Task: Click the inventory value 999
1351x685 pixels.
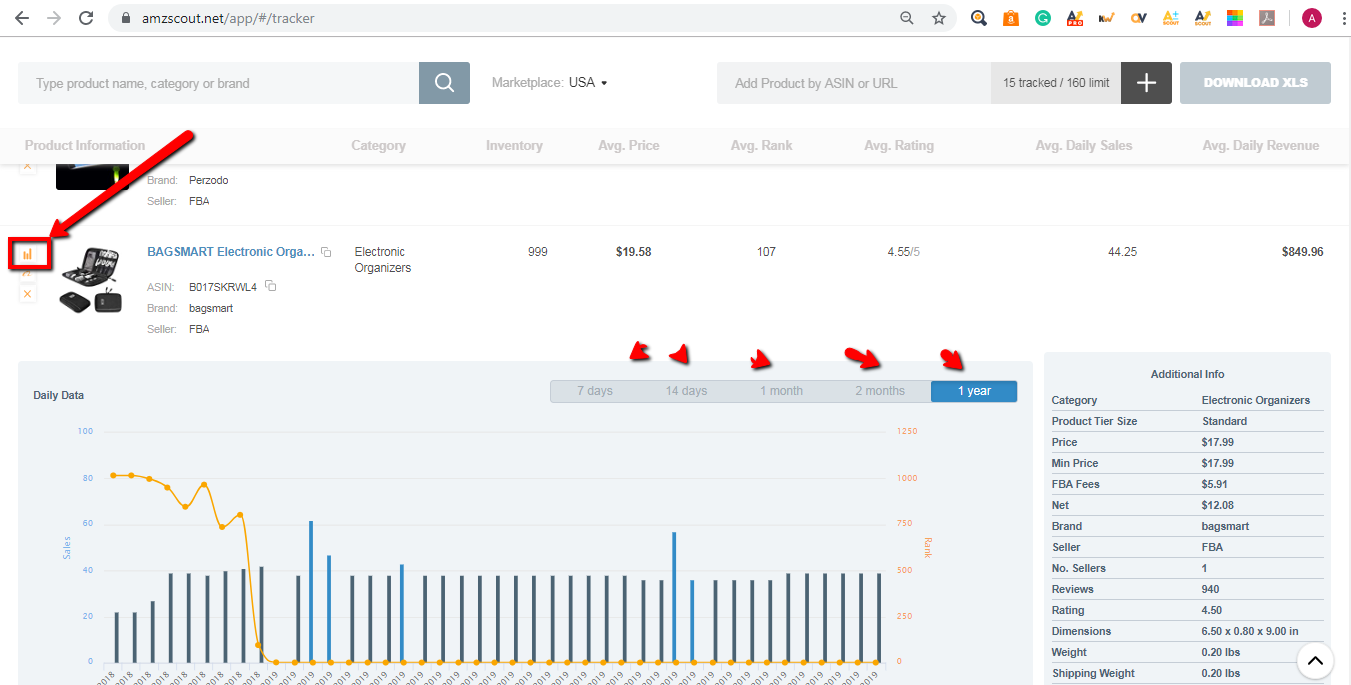Action: (x=538, y=252)
